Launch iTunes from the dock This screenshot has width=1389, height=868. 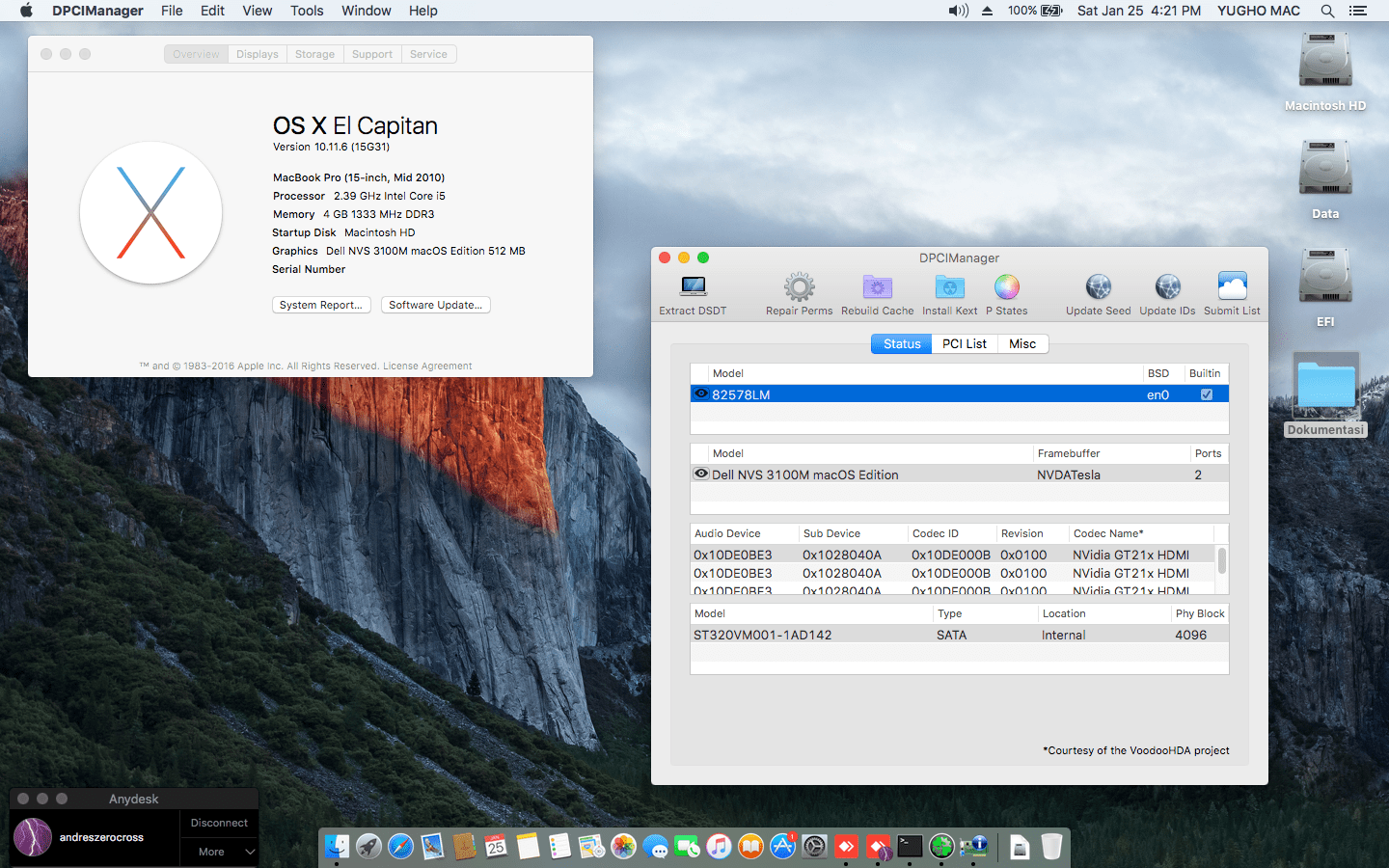pyautogui.click(x=719, y=846)
